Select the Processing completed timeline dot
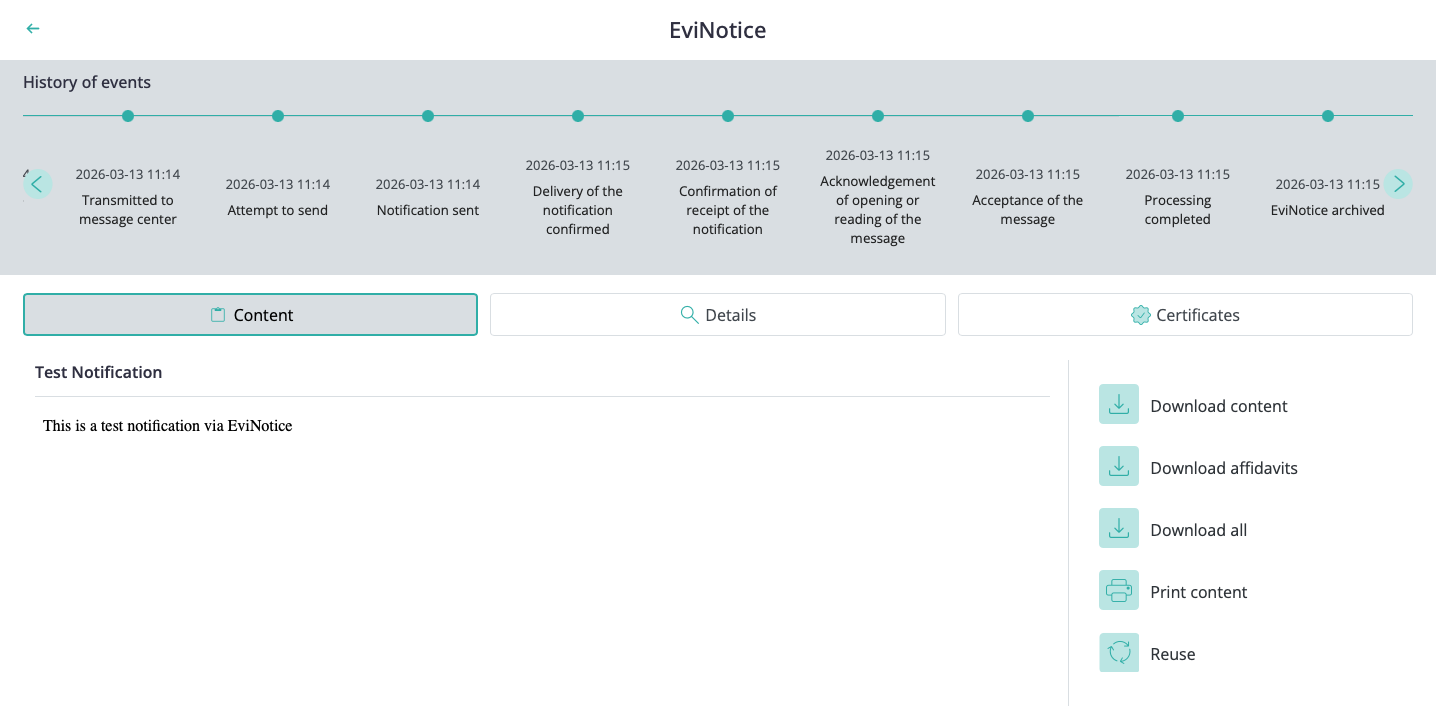1436x719 pixels. [x=1178, y=116]
